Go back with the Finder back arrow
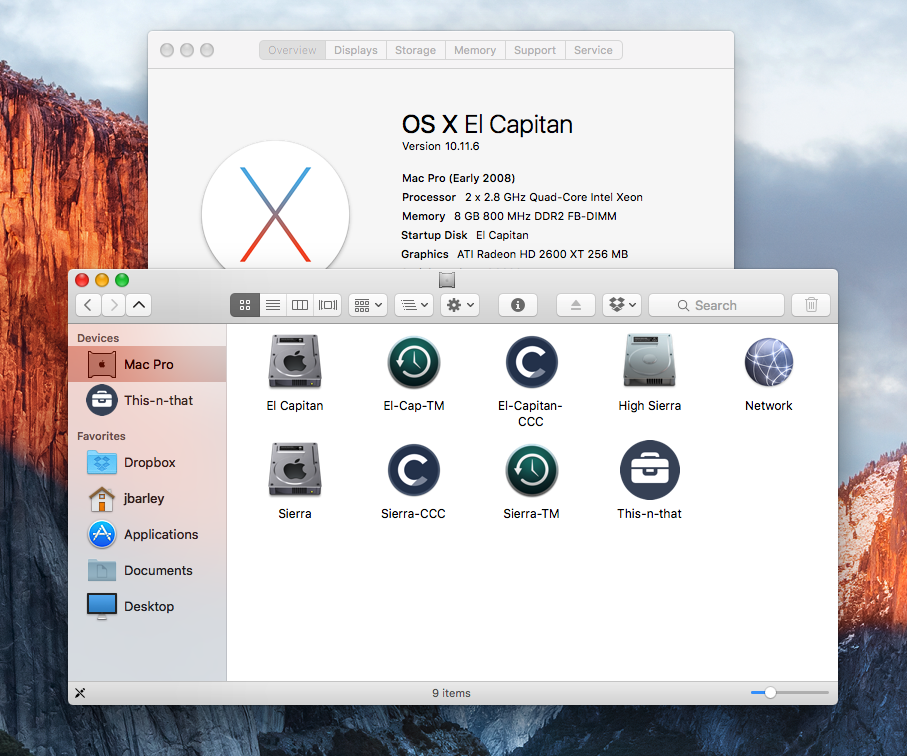 point(88,305)
